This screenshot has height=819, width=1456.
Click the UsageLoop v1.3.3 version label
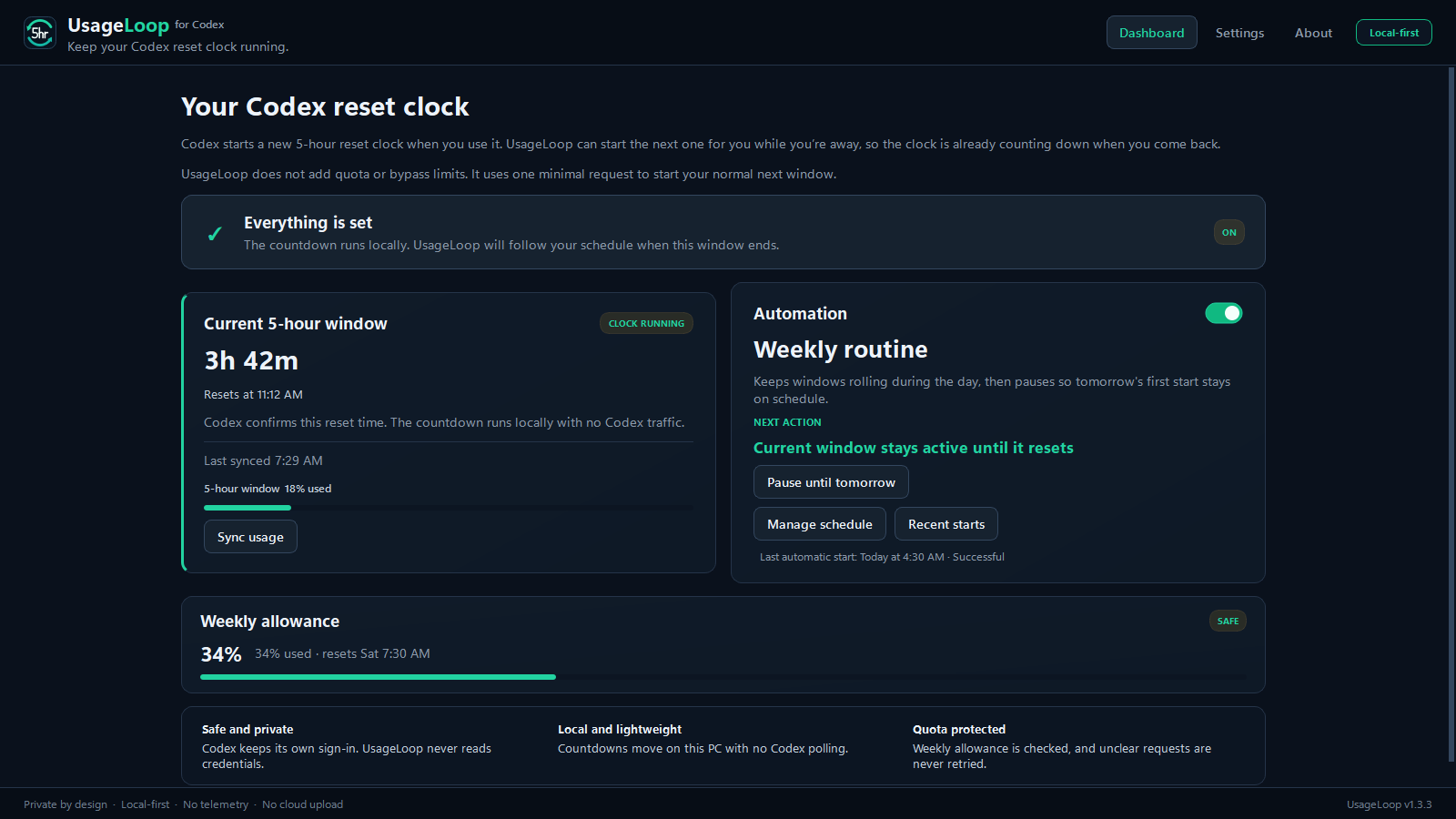tap(1389, 804)
